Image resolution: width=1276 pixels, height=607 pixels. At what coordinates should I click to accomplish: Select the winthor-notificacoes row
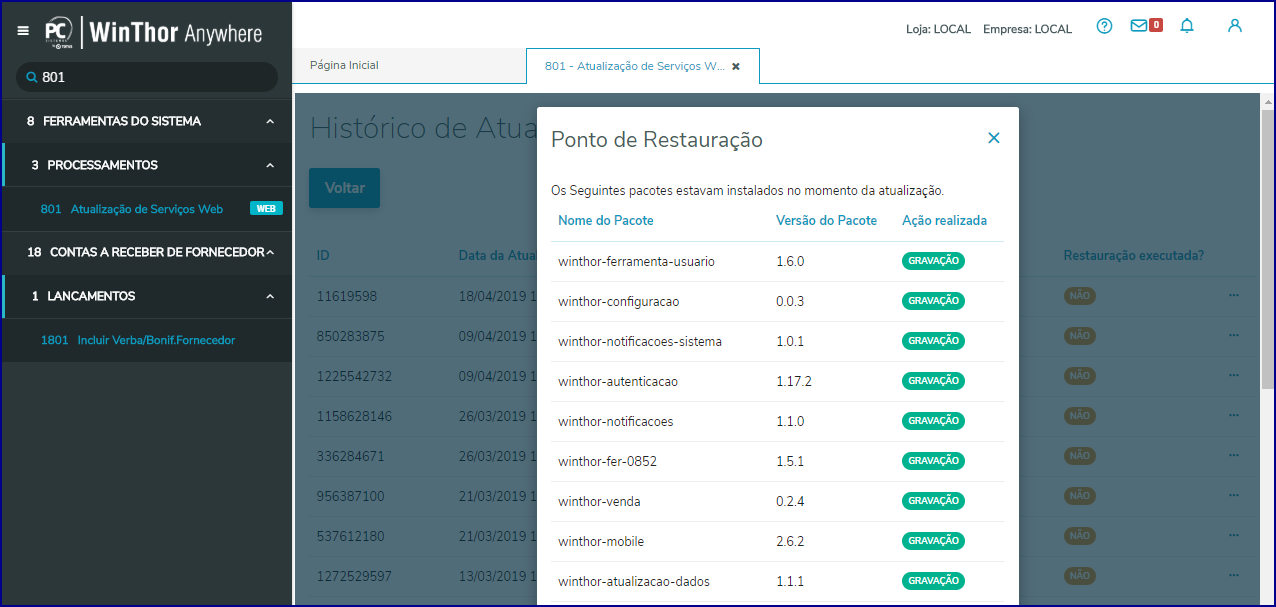(777, 421)
